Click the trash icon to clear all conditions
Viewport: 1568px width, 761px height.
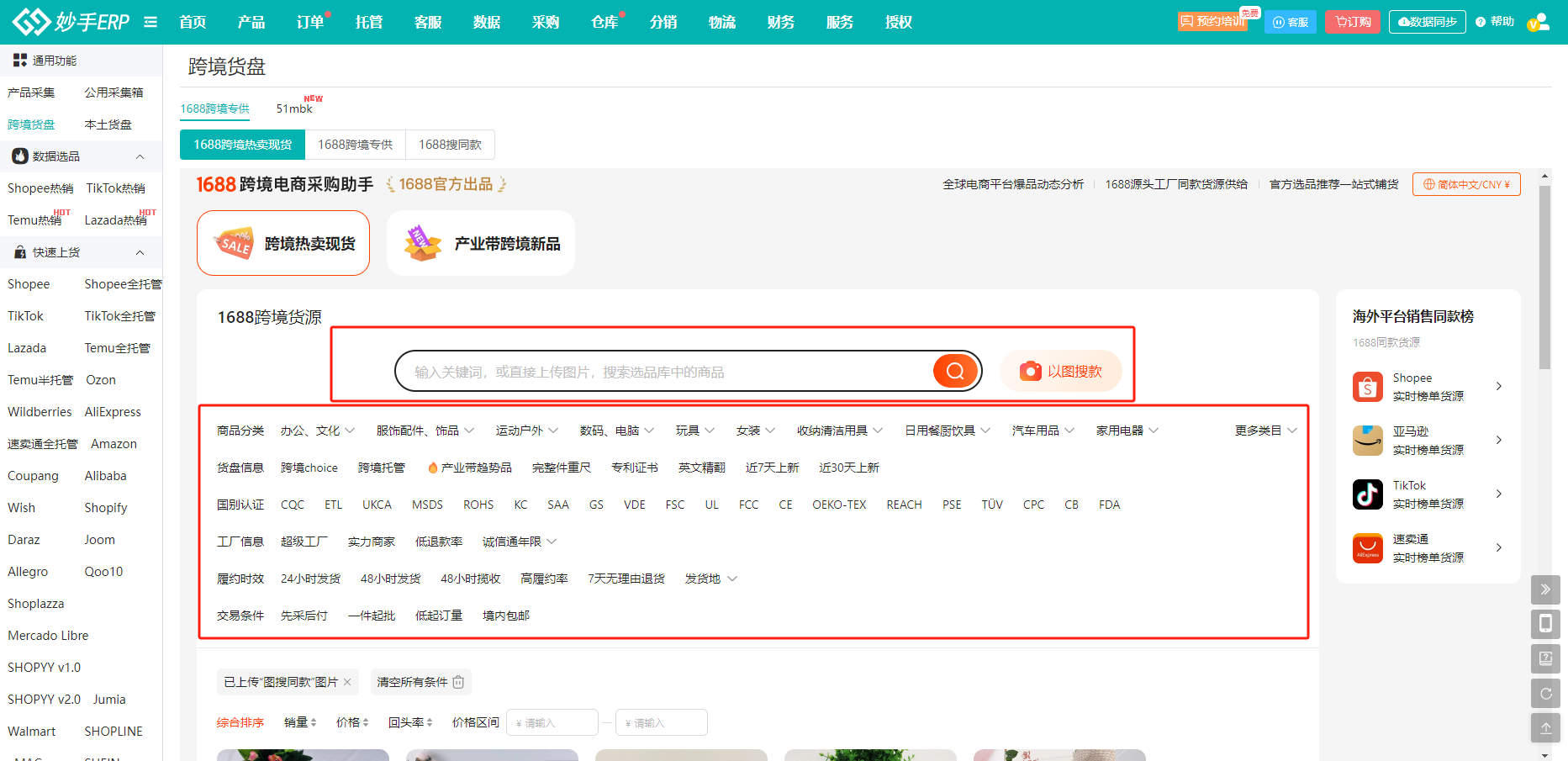[x=458, y=682]
